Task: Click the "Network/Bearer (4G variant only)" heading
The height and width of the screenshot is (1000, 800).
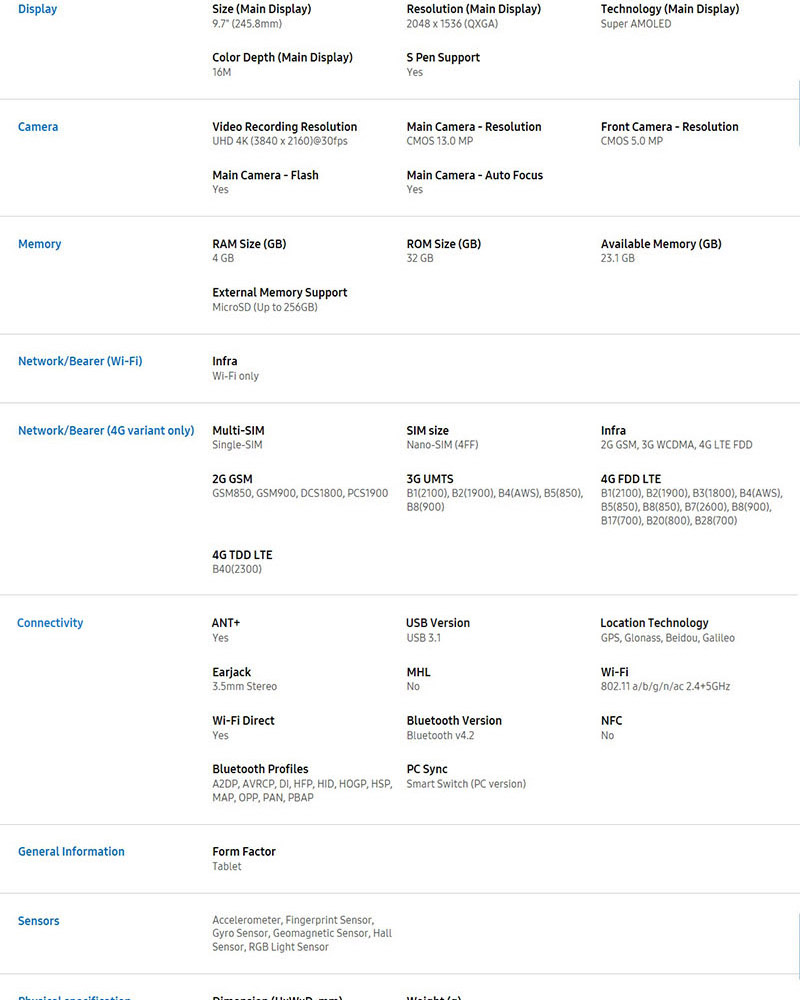Action: 106,431
